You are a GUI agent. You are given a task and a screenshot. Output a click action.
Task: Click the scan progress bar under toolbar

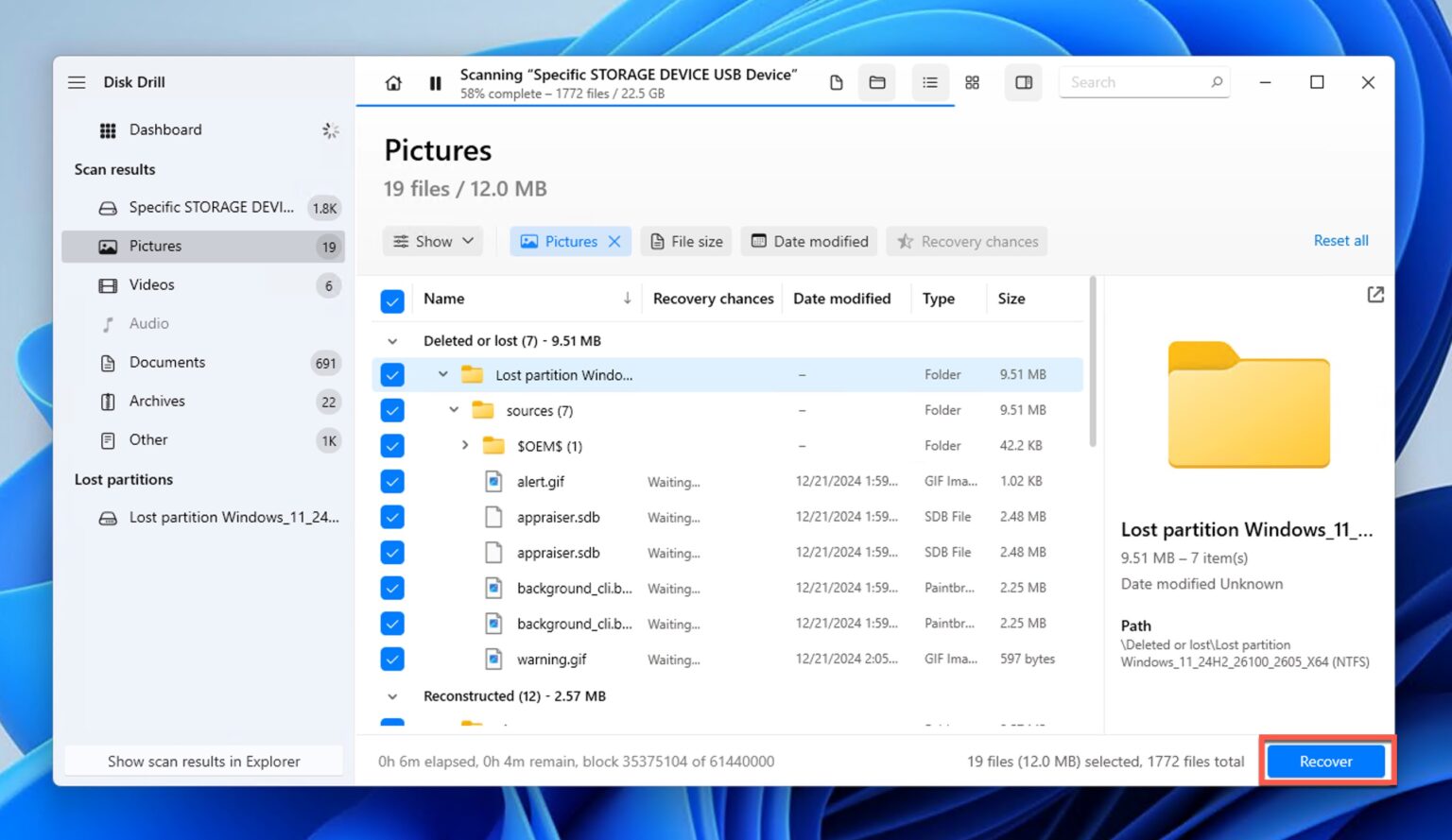click(652, 107)
